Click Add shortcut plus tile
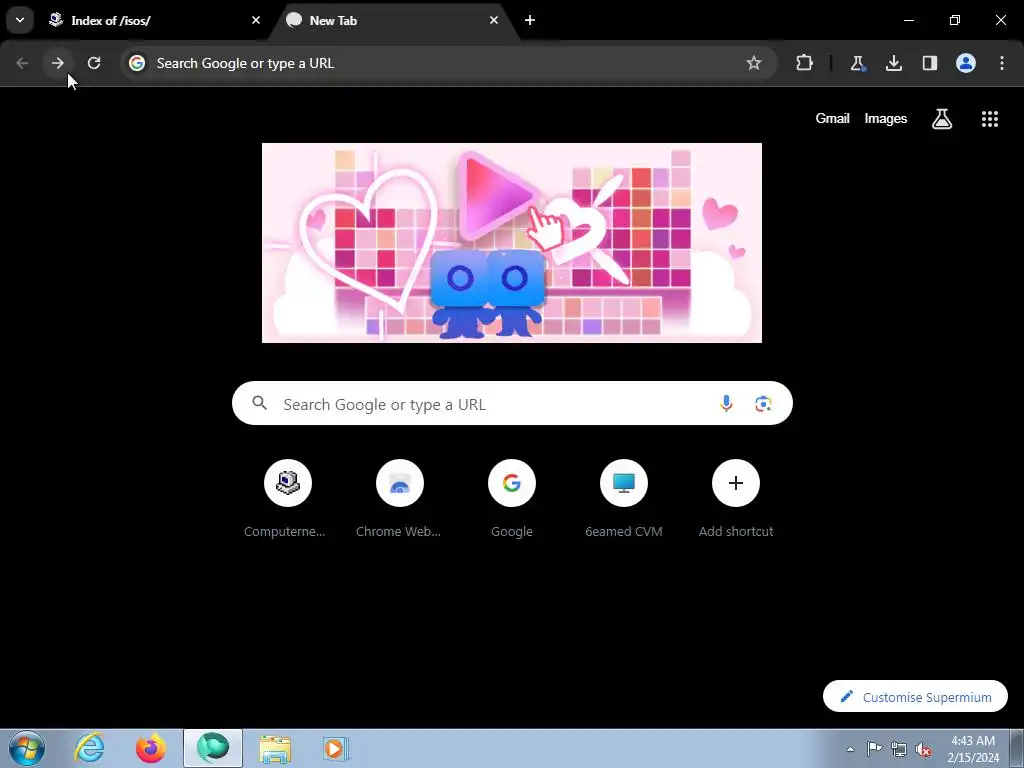This screenshot has height=768, width=1024. pyautogui.click(x=736, y=499)
